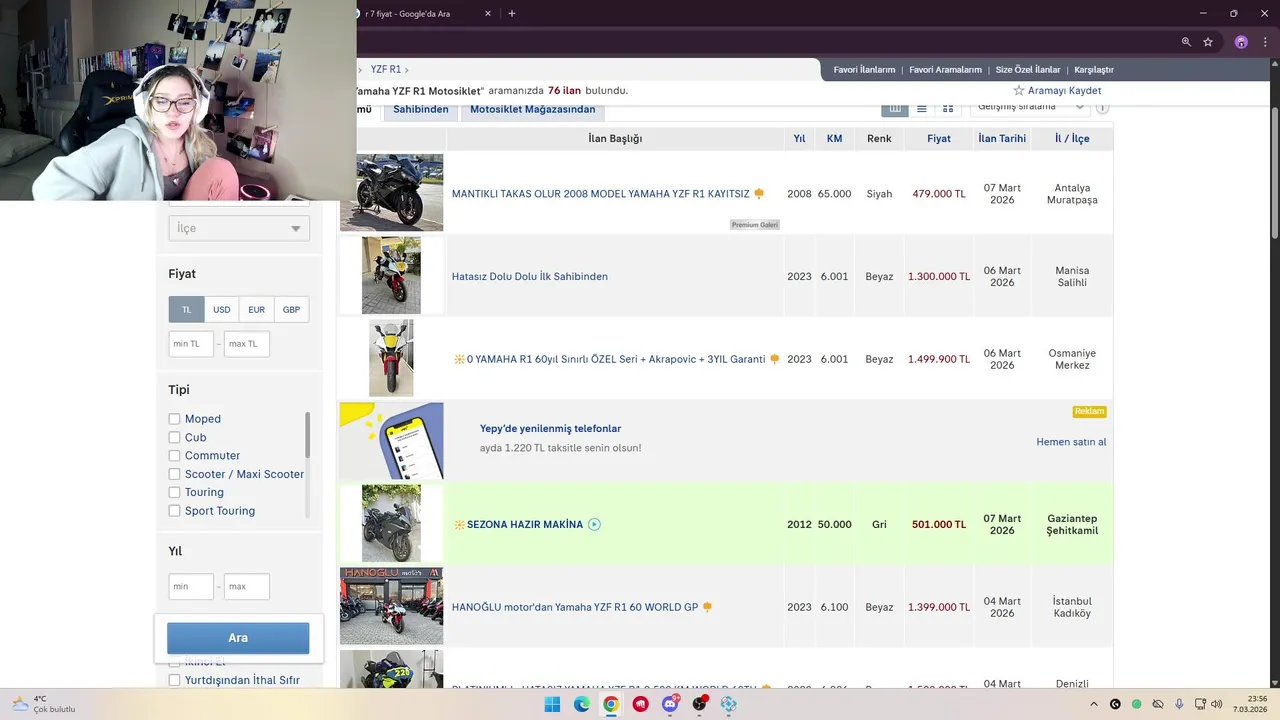
Task: Check the Sport Touring checkbox
Action: tap(174, 511)
